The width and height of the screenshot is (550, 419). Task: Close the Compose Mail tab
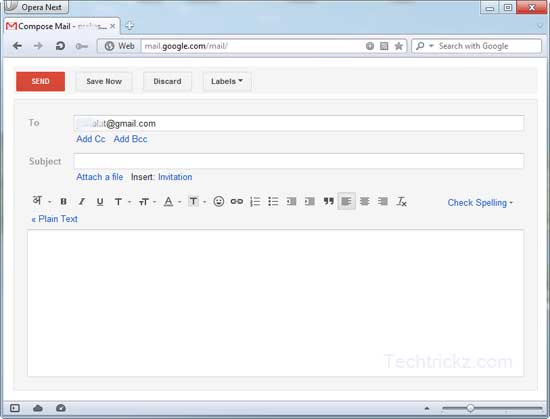[x=112, y=26]
